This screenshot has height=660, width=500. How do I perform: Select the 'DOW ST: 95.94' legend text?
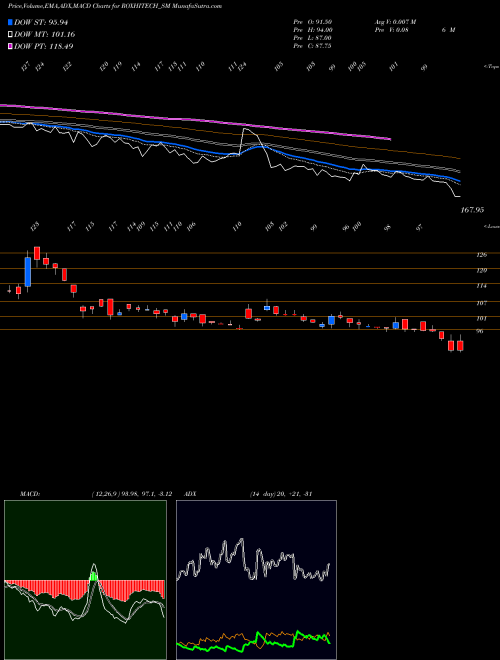tap(41, 22)
